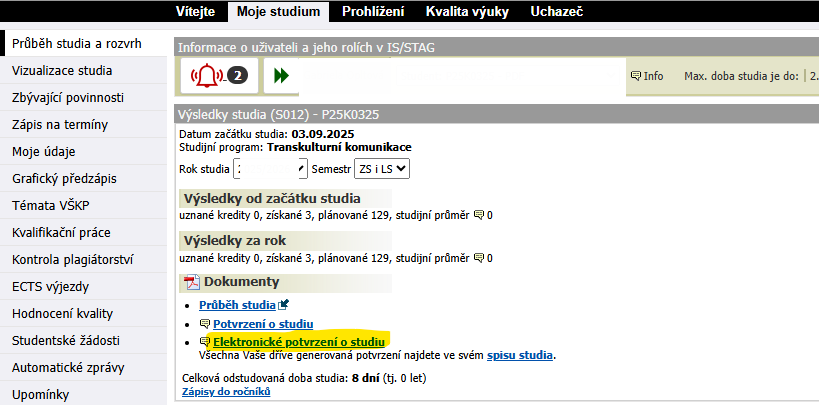819x405 pixels.
Task: Click external link icon after Průběh studia
Action: [284, 305]
